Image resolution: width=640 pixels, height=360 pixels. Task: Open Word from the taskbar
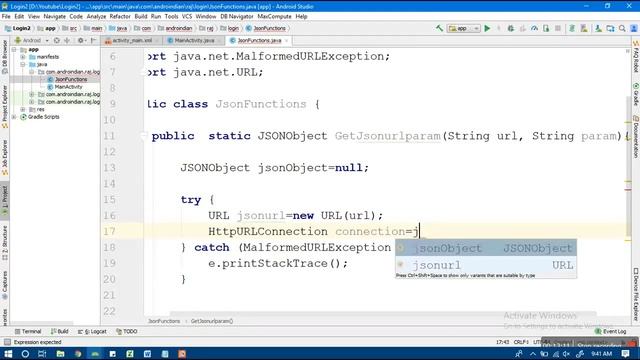coord(147,354)
